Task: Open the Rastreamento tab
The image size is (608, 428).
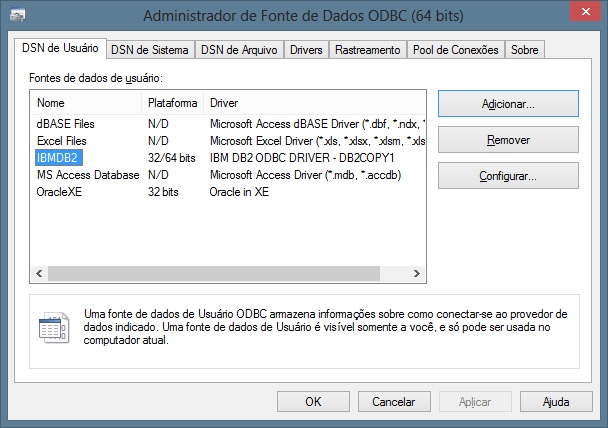Action: click(367, 49)
